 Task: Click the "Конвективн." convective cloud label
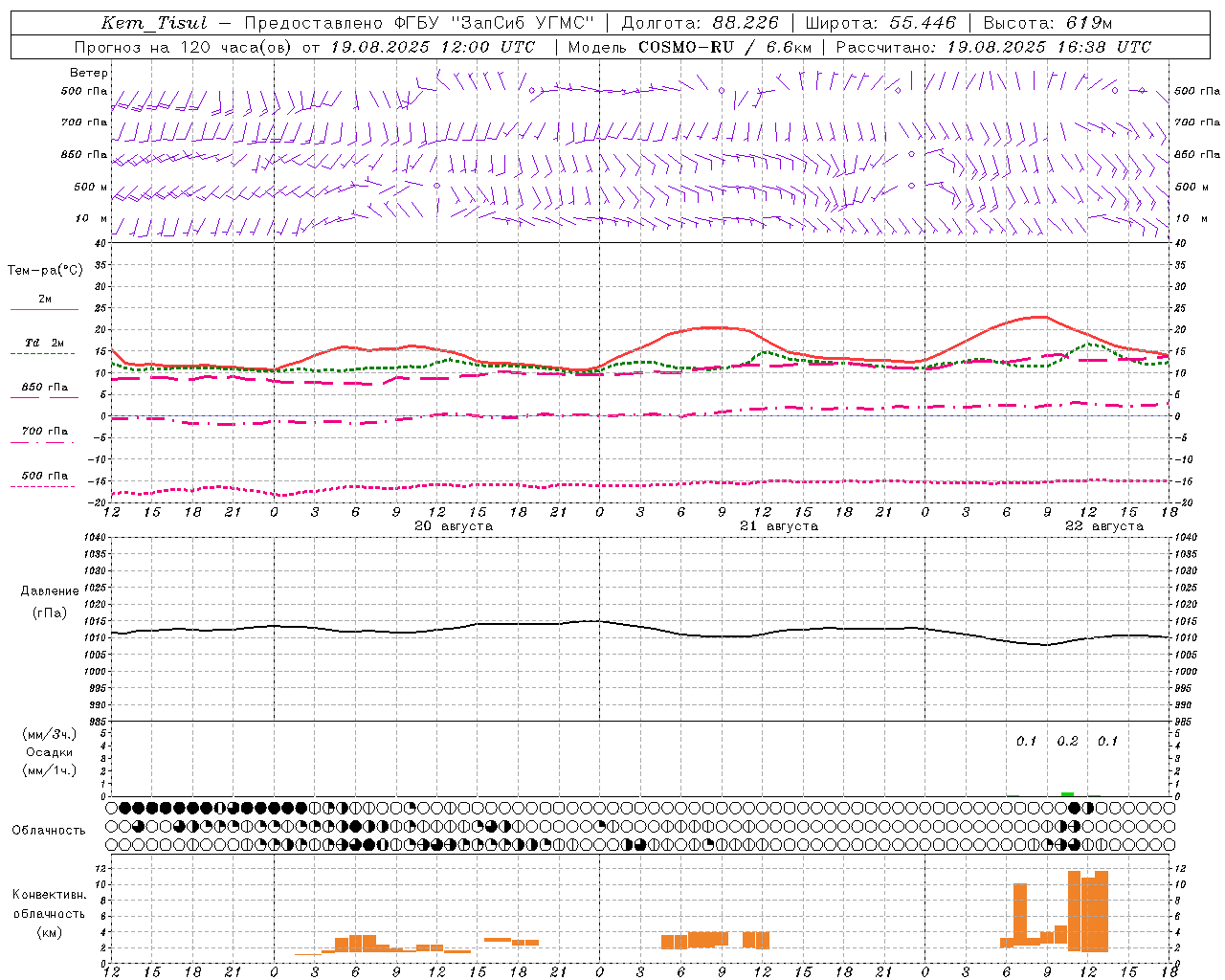pos(50,895)
